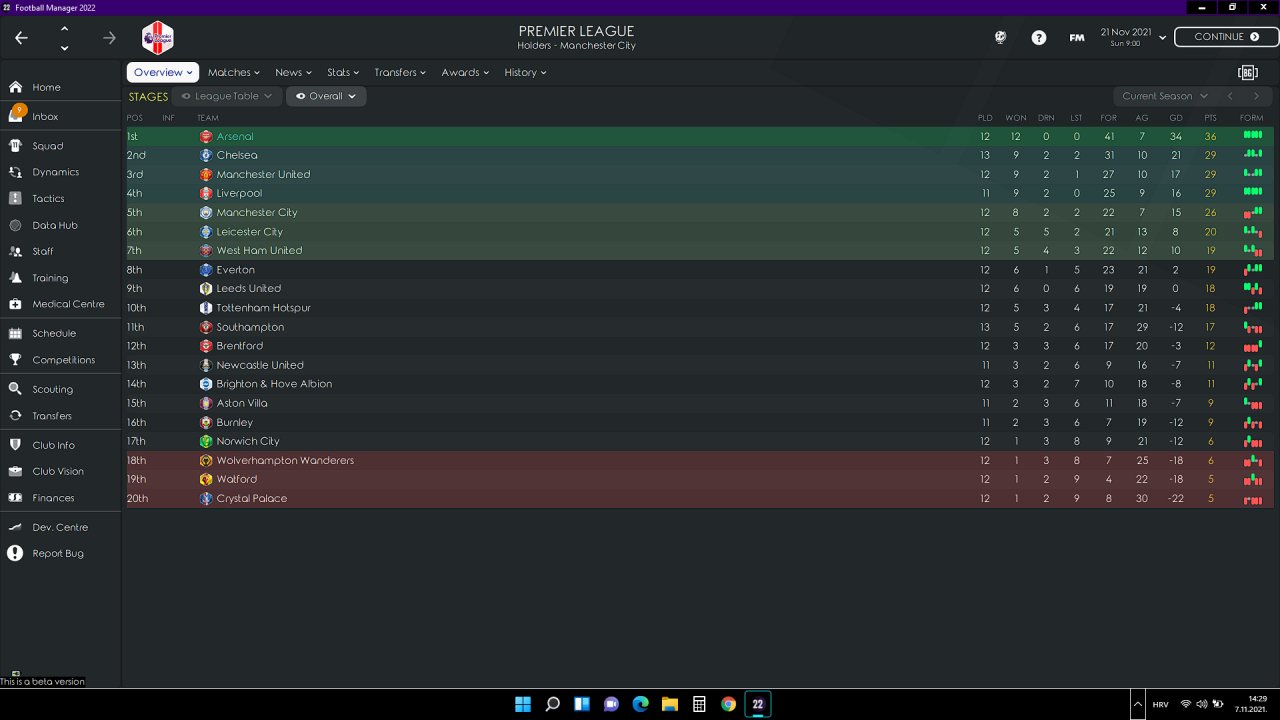The width and height of the screenshot is (1280, 720).
Task: Open Crystal Palace from the table
Action: (251, 498)
